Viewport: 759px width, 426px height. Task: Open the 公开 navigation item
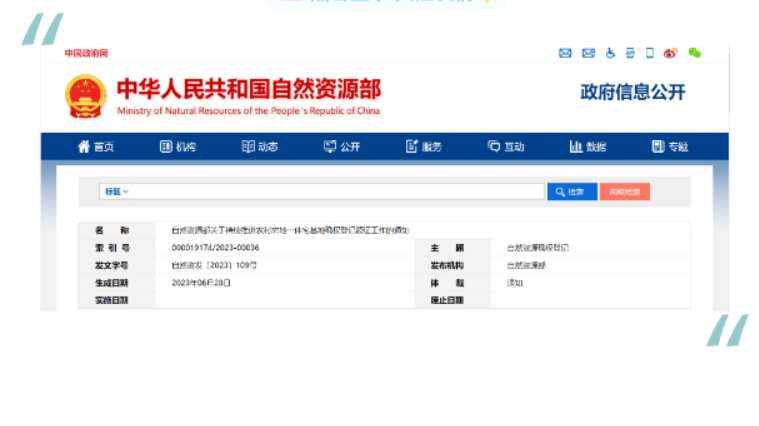coord(342,147)
